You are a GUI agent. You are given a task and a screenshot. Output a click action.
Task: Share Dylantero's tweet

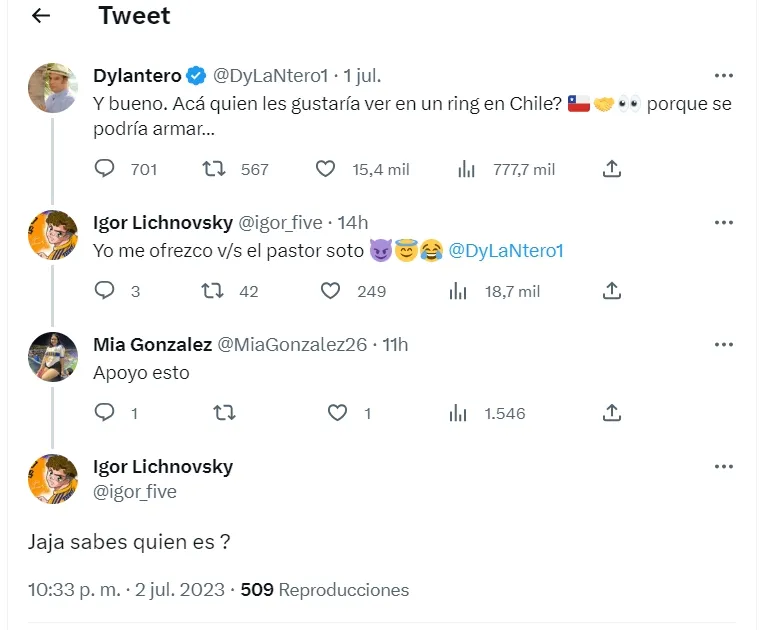(613, 169)
